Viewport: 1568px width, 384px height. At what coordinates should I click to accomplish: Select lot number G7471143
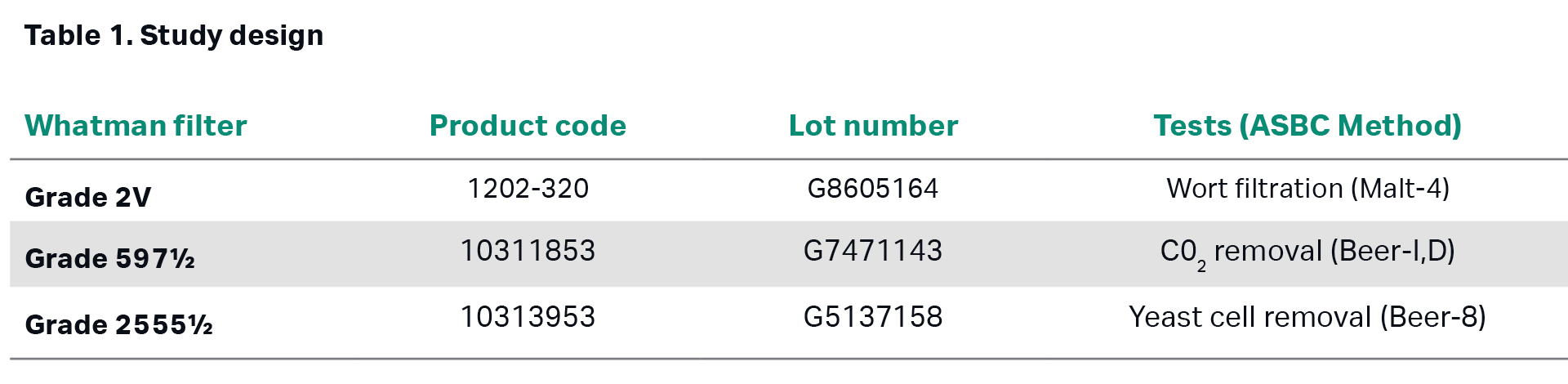pyautogui.click(x=873, y=251)
